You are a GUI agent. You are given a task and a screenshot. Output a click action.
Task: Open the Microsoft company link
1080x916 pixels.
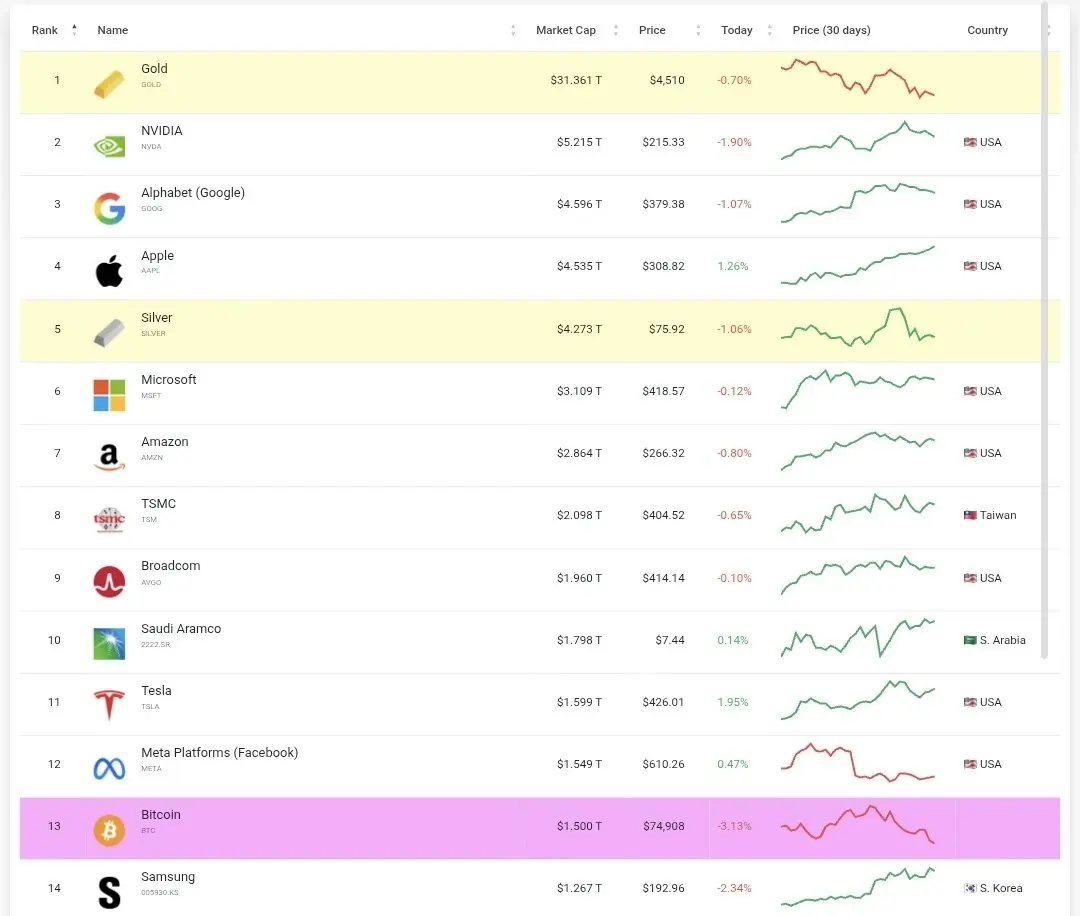pyautogui.click(x=169, y=379)
